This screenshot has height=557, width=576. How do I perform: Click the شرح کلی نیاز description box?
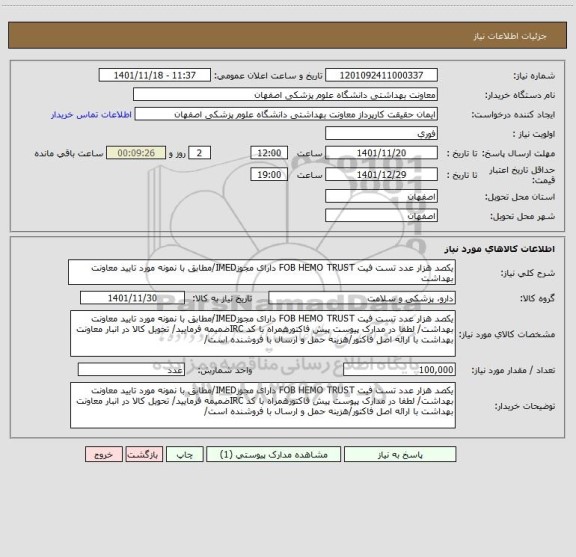tap(262, 272)
